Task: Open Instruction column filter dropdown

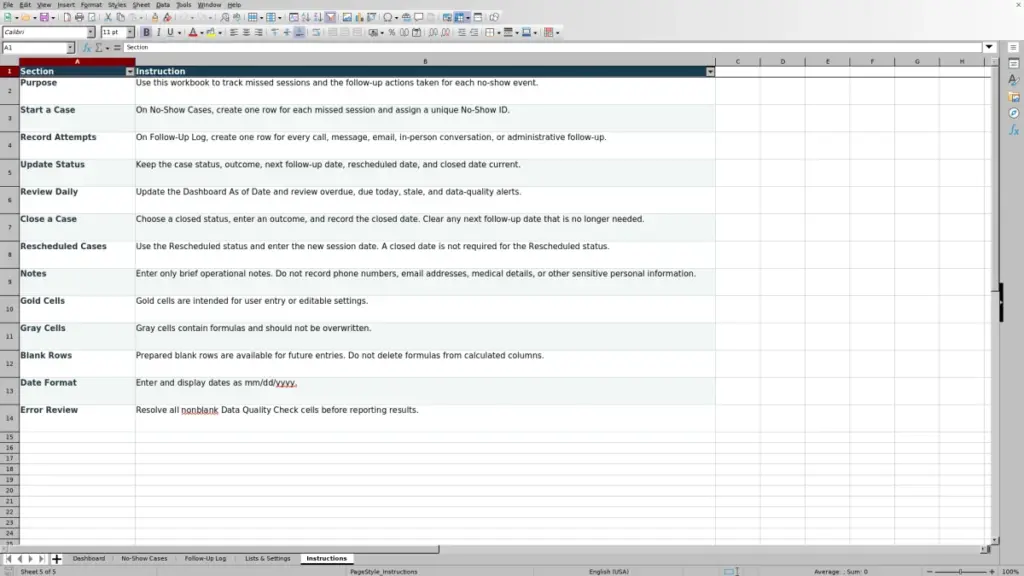Action: click(710, 72)
